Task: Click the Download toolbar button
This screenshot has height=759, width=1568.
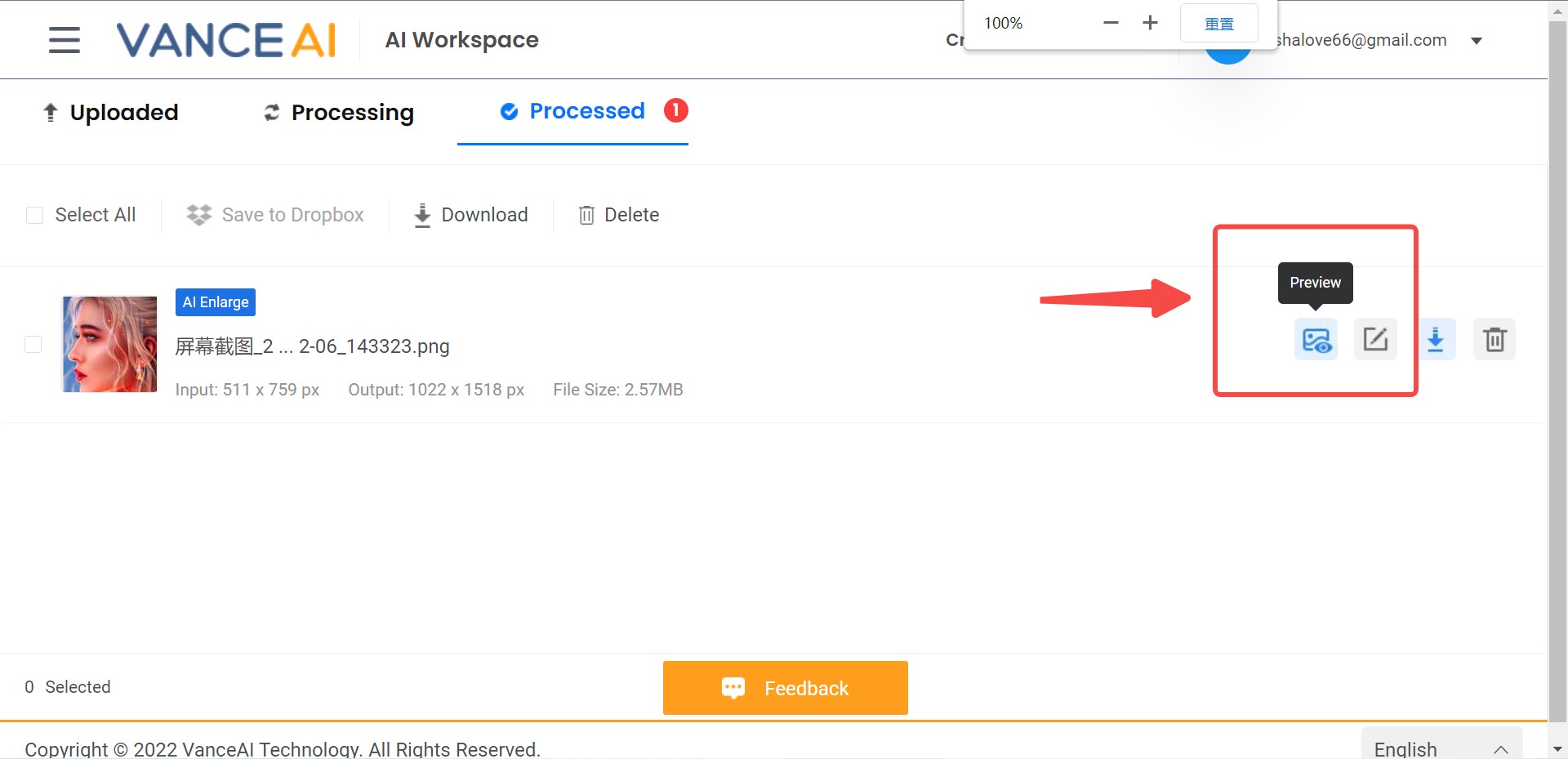Action: click(471, 215)
